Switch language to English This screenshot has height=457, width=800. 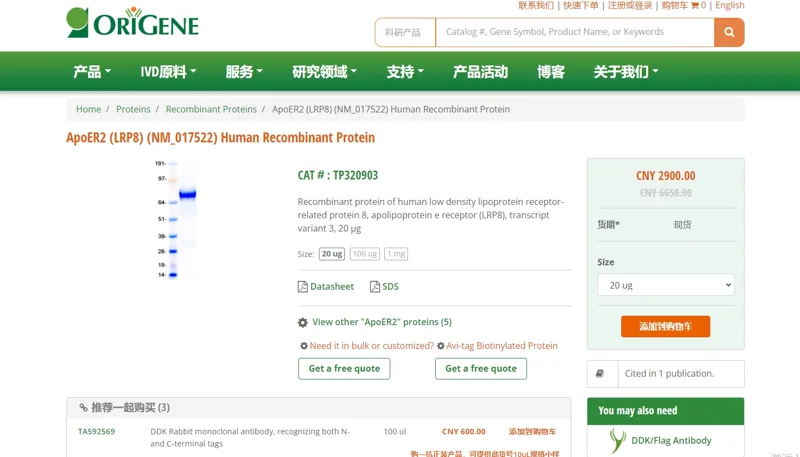[730, 6]
